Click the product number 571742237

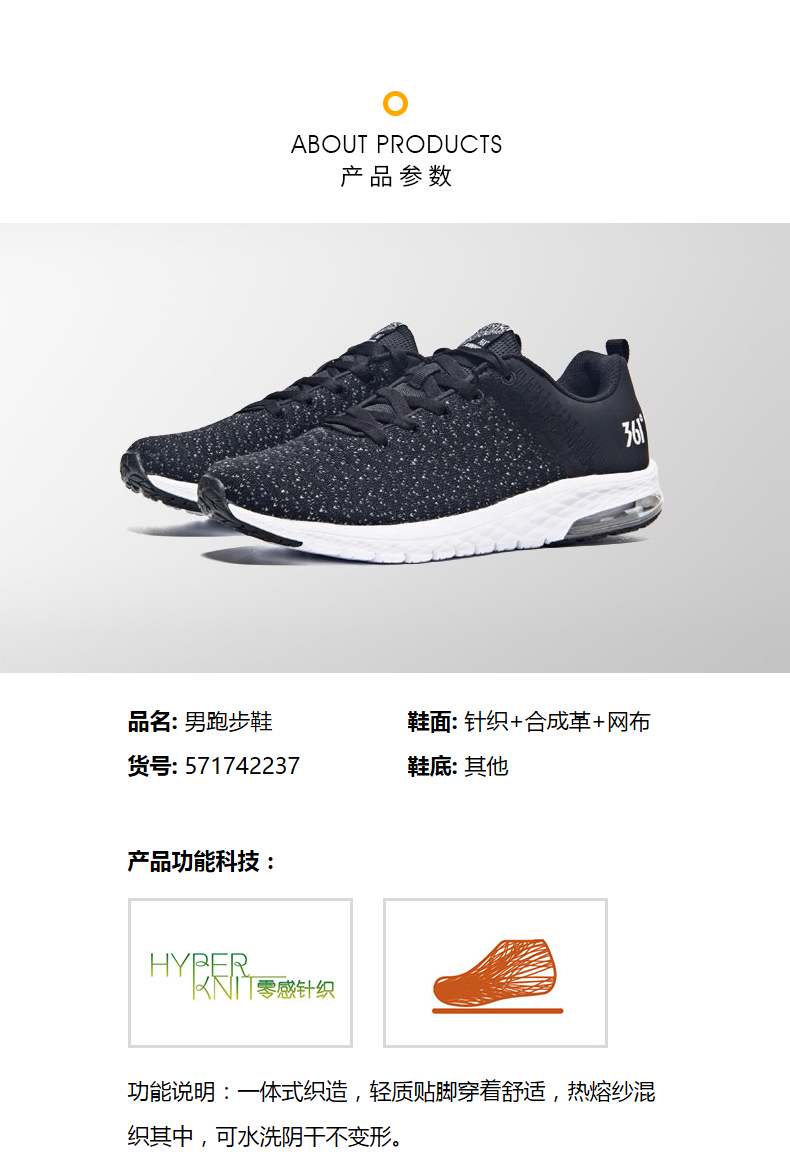[242, 766]
